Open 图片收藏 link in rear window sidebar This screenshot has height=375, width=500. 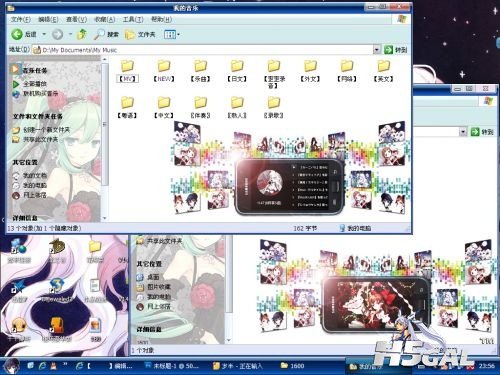click(159, 287)
